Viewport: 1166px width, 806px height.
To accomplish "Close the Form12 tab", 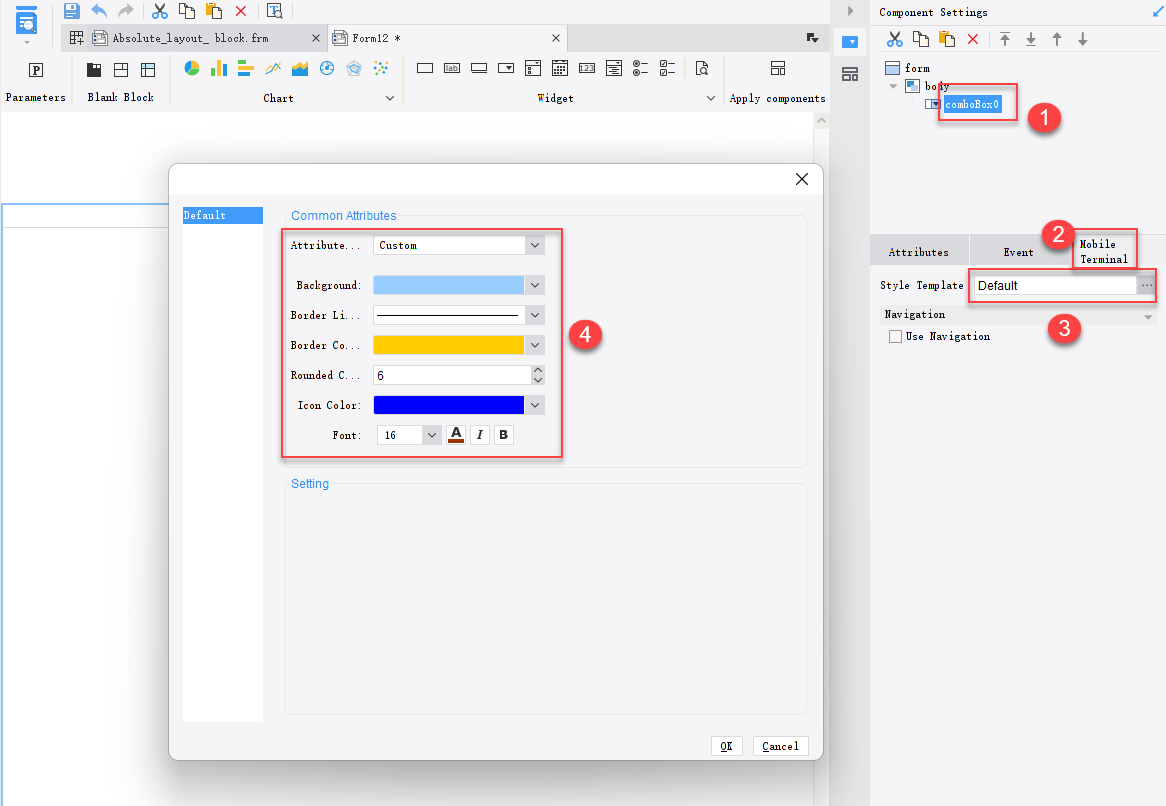I will (555, 38).
